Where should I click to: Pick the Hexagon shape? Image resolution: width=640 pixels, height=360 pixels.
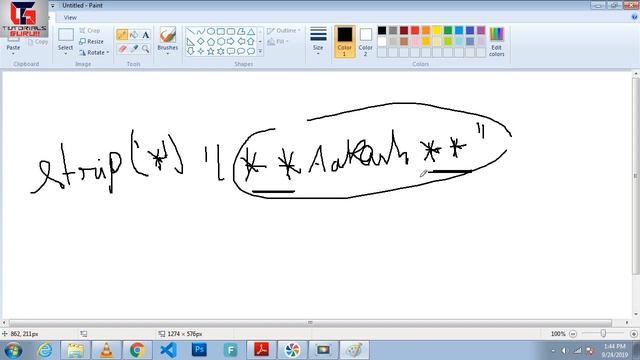tap(221, 41)
